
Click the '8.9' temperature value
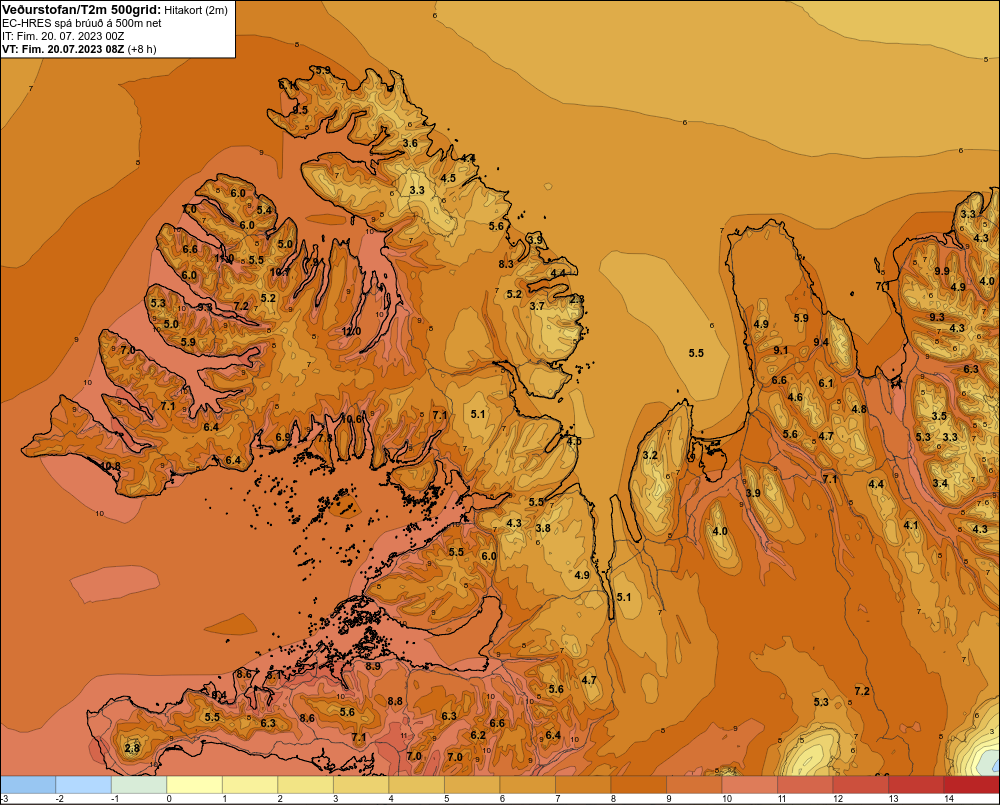point(373,666)
